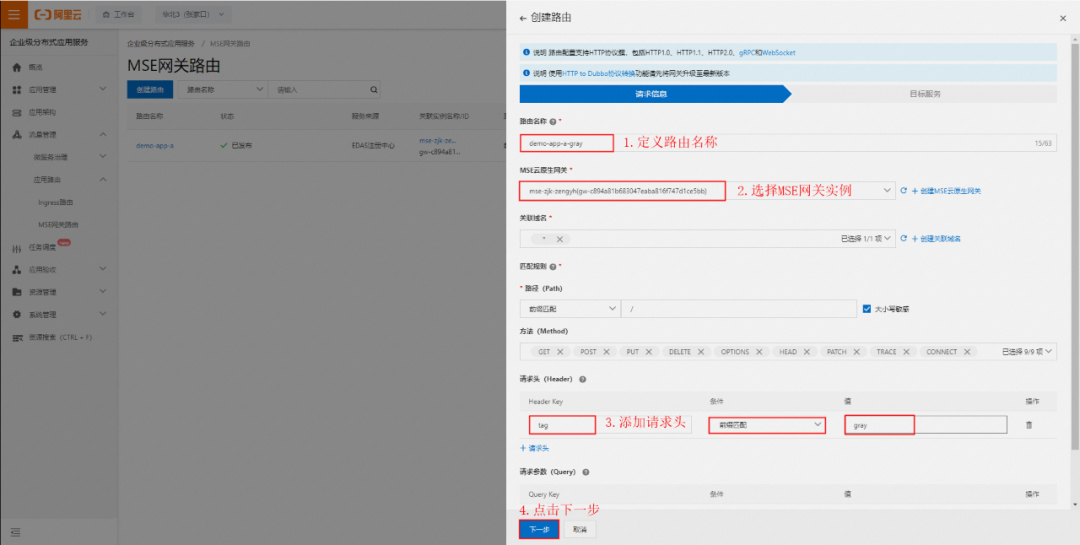Click the + 请求头 add header link
Viewport: 1080px width, 545px height.
tap(534, 449)
